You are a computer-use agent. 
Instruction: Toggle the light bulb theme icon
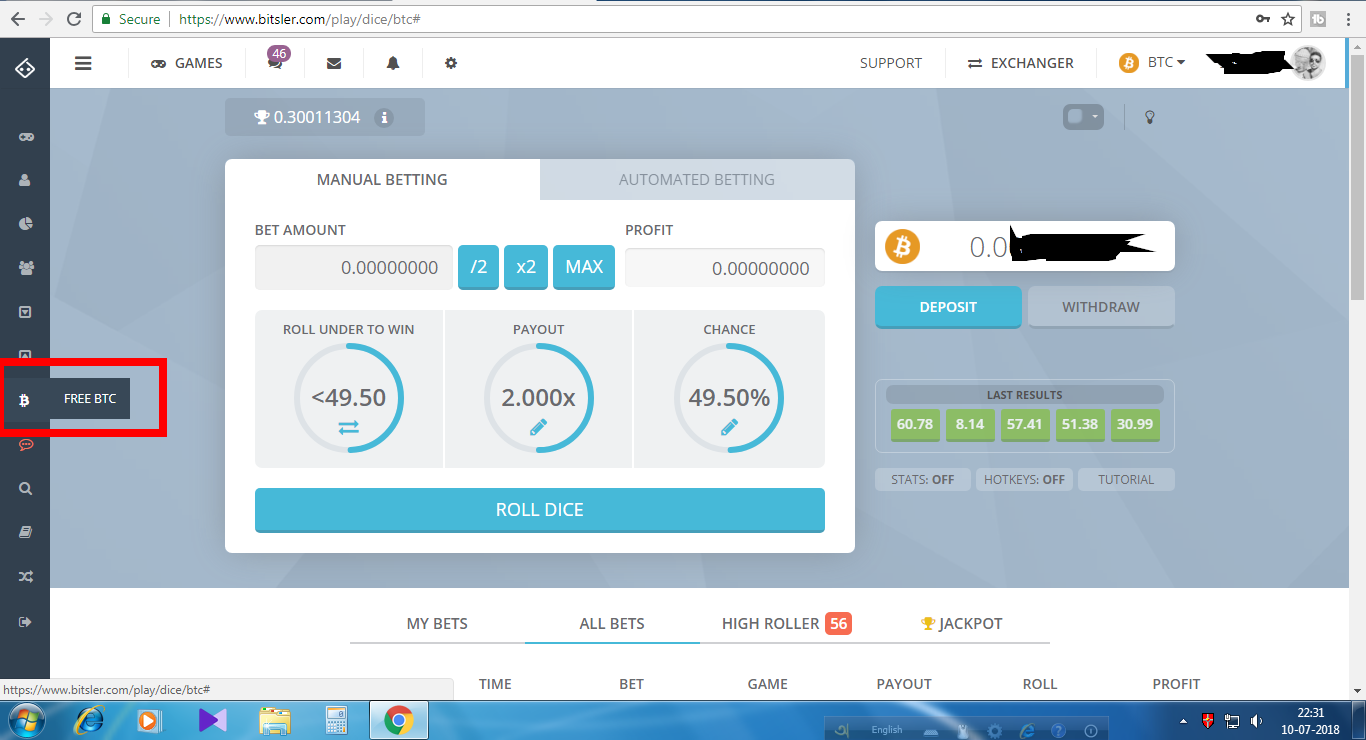tap(1150, 117)
